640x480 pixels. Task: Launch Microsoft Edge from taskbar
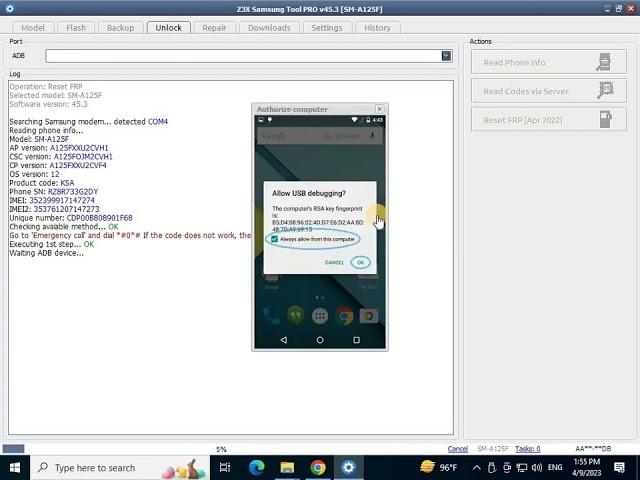(256, 468)
